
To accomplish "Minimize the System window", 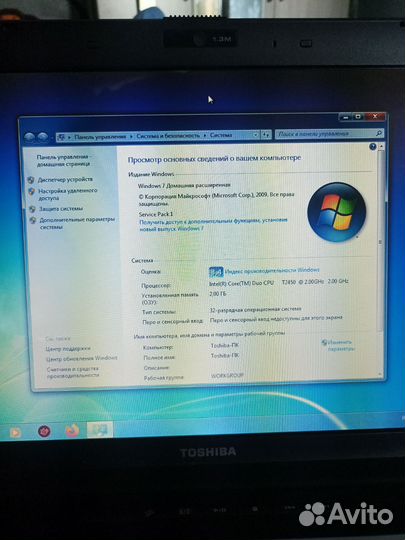I will (345, 117).
